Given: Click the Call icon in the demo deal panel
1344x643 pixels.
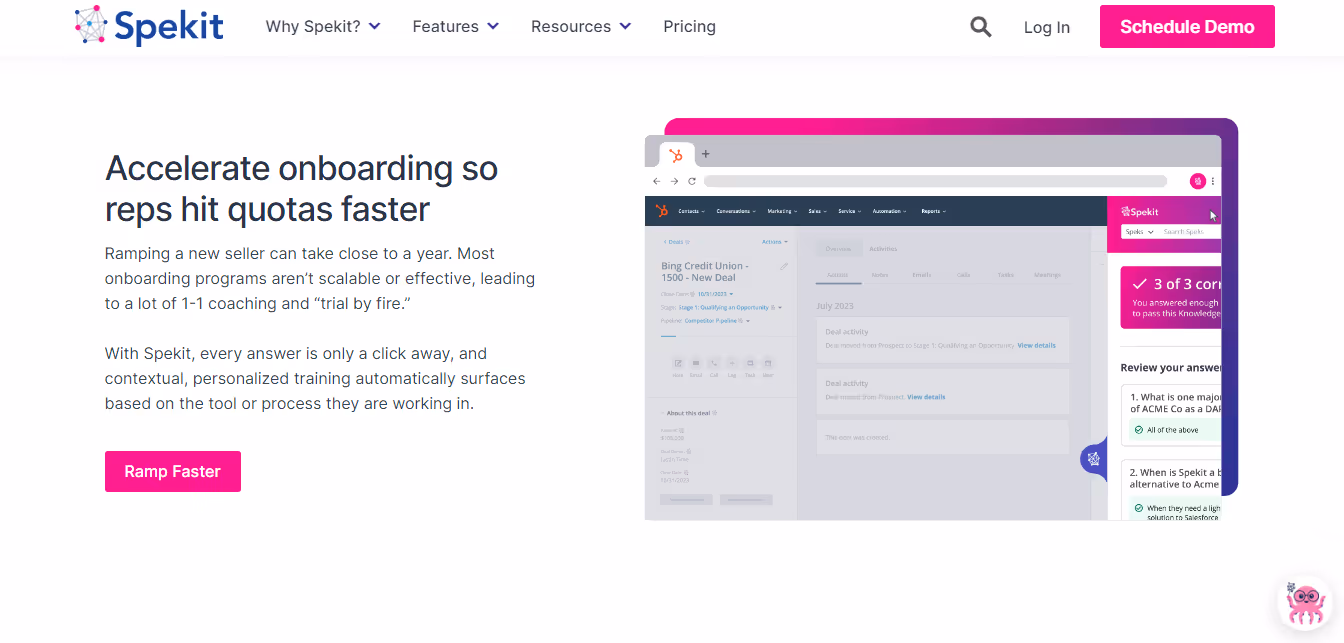Looking at the screenshot, I should 714,363.
